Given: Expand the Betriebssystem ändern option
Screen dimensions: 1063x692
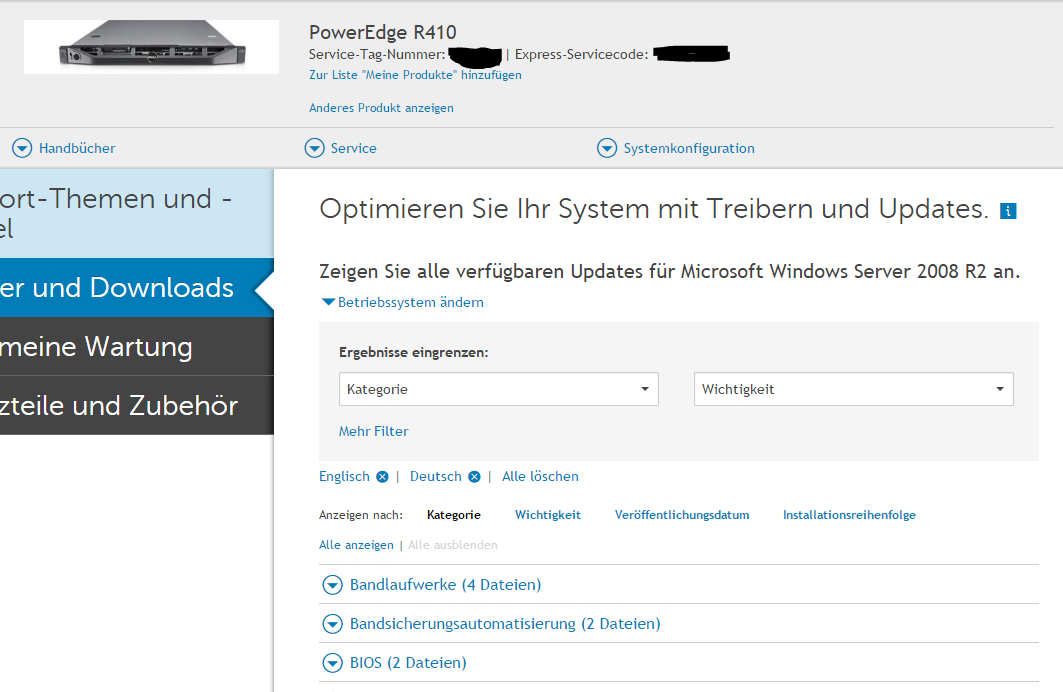Looking at the screenshot, I should pyautogui.click(x=403, y=302).
